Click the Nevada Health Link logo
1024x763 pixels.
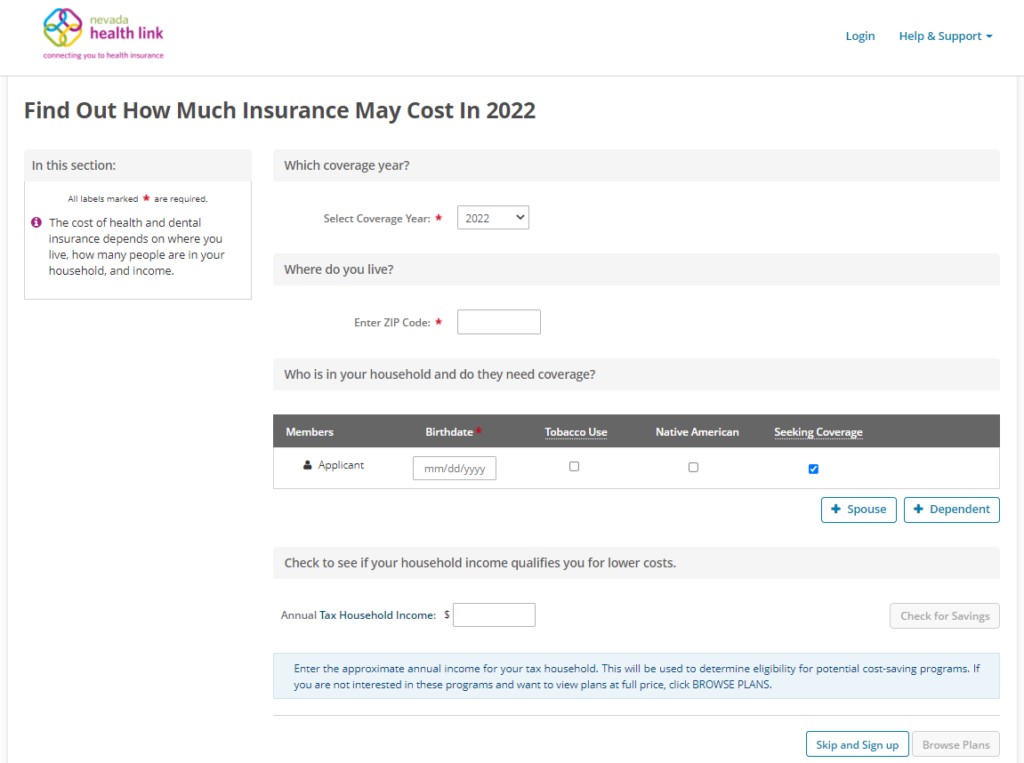click(103, 34)
